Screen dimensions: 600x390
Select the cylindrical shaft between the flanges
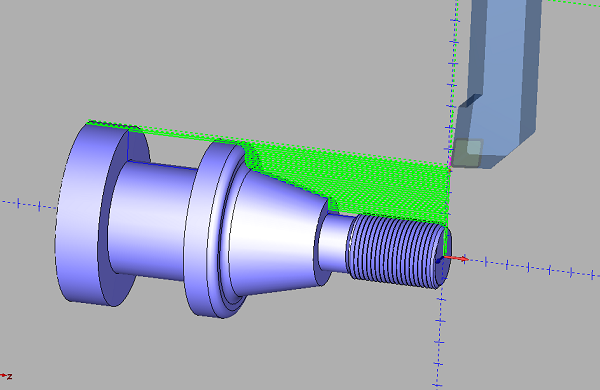[153, 220]
